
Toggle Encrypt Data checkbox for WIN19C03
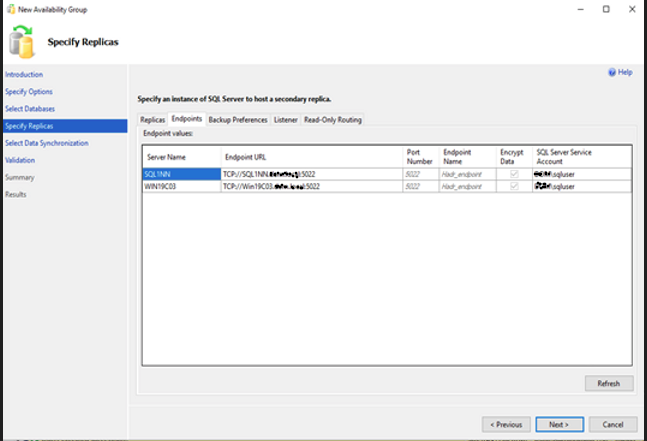pos(515,186)
